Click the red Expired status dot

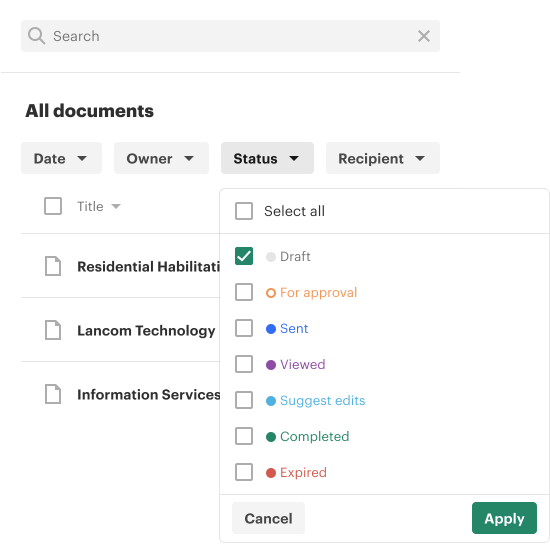[271, 473]
